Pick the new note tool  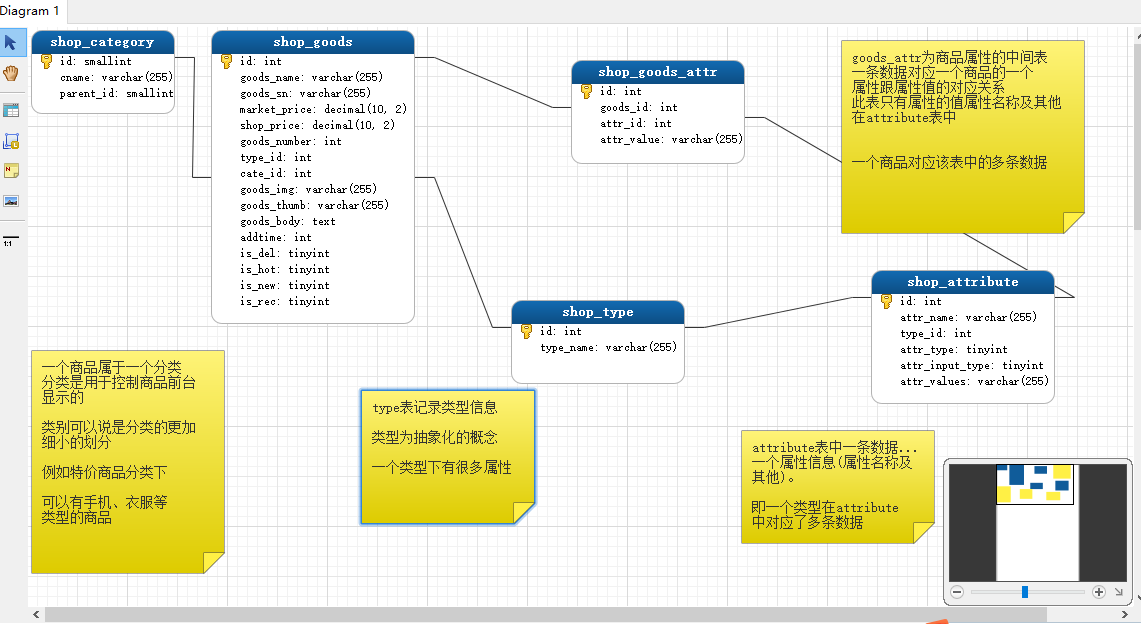coord(11,171)
